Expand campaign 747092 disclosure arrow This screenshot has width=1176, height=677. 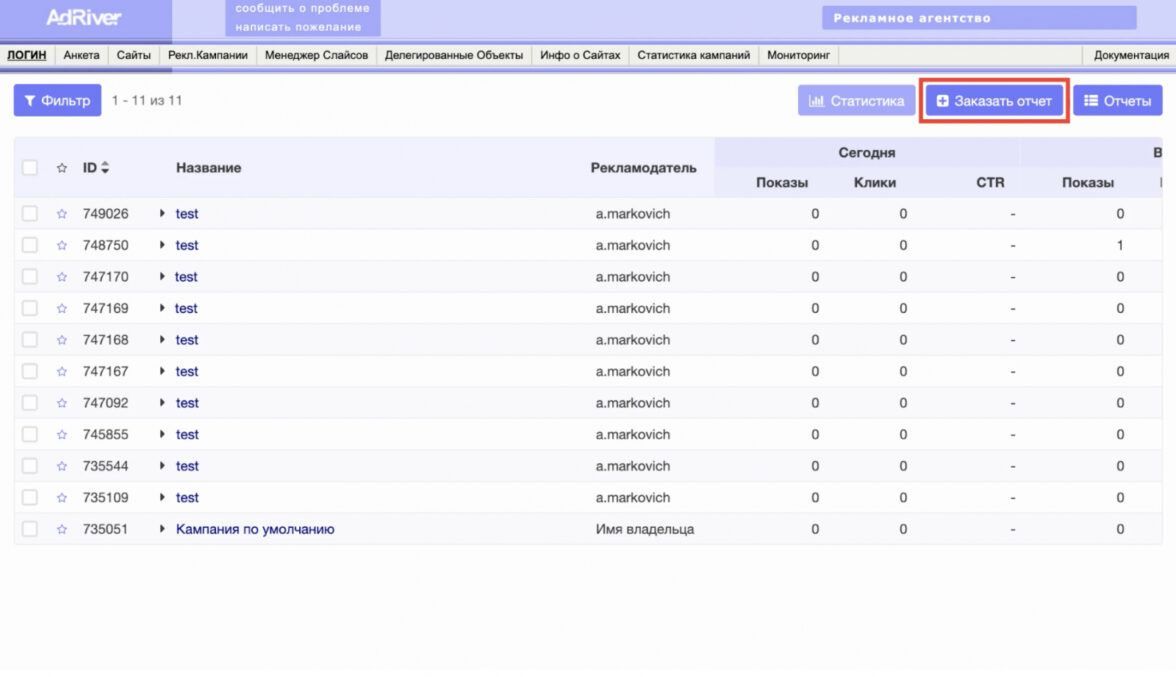point(162,403)
